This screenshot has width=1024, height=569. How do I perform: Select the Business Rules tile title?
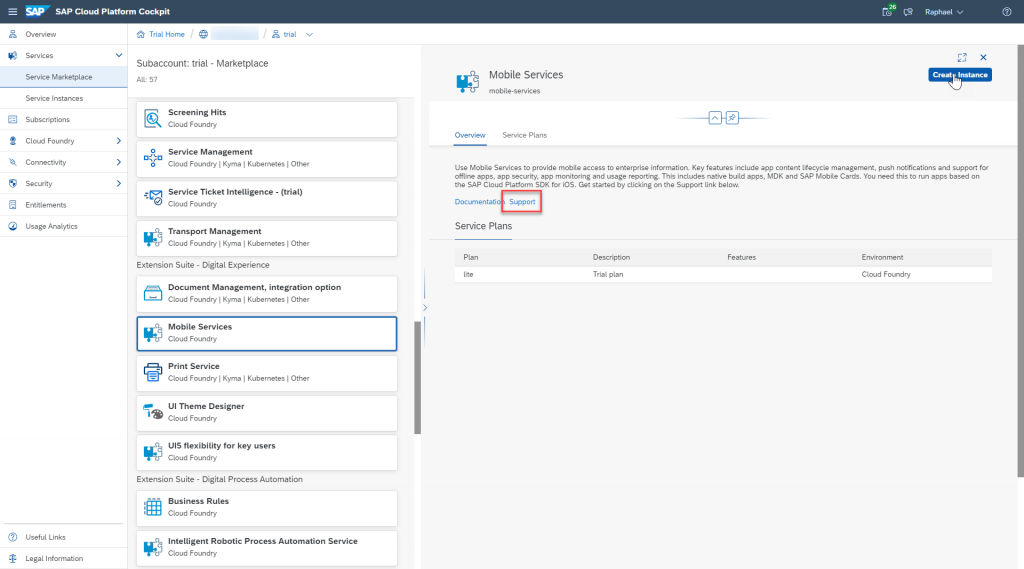(x=198, y=501)
